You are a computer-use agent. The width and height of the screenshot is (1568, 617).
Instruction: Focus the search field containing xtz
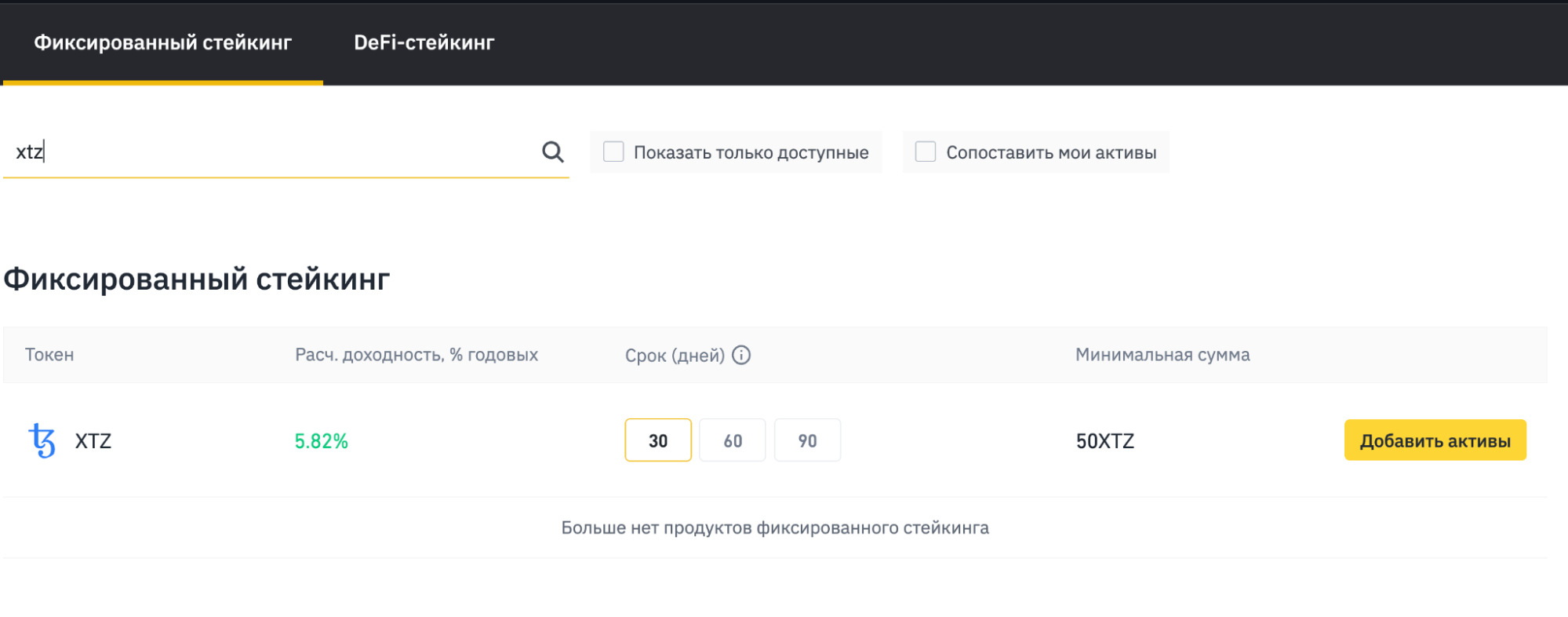pyautogui.click(x=267, y=152)
